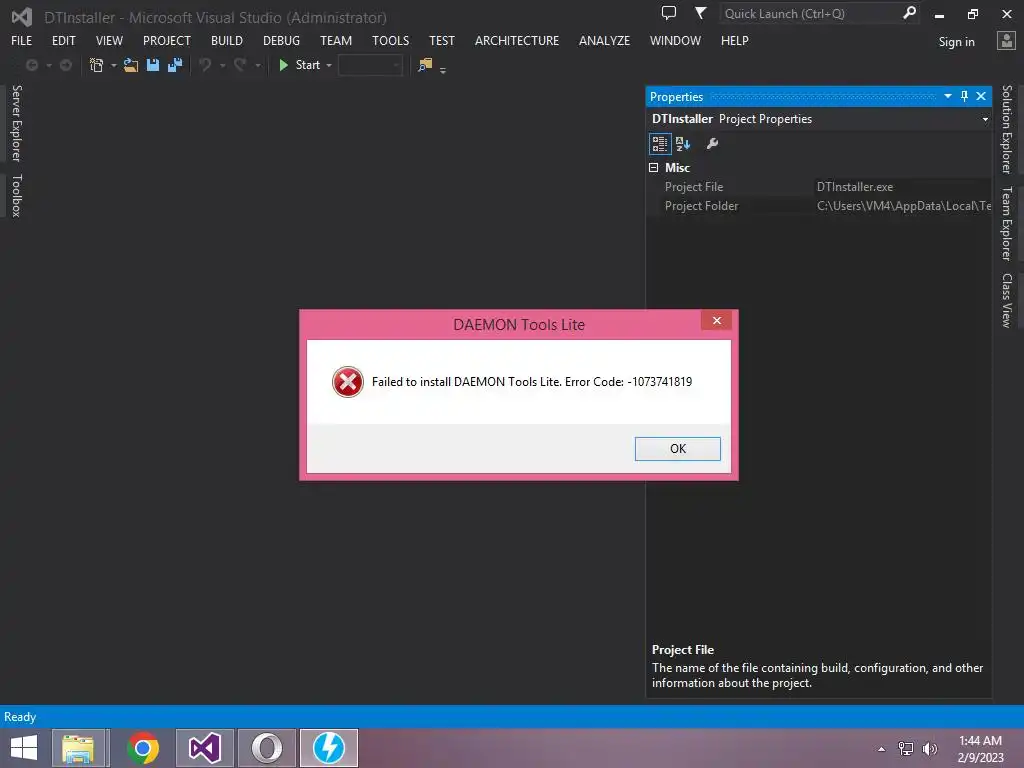Click the Redo toolbar icon
Image resolution: width=1024 pixels, height=768 pixels.
tap(240, 65)
